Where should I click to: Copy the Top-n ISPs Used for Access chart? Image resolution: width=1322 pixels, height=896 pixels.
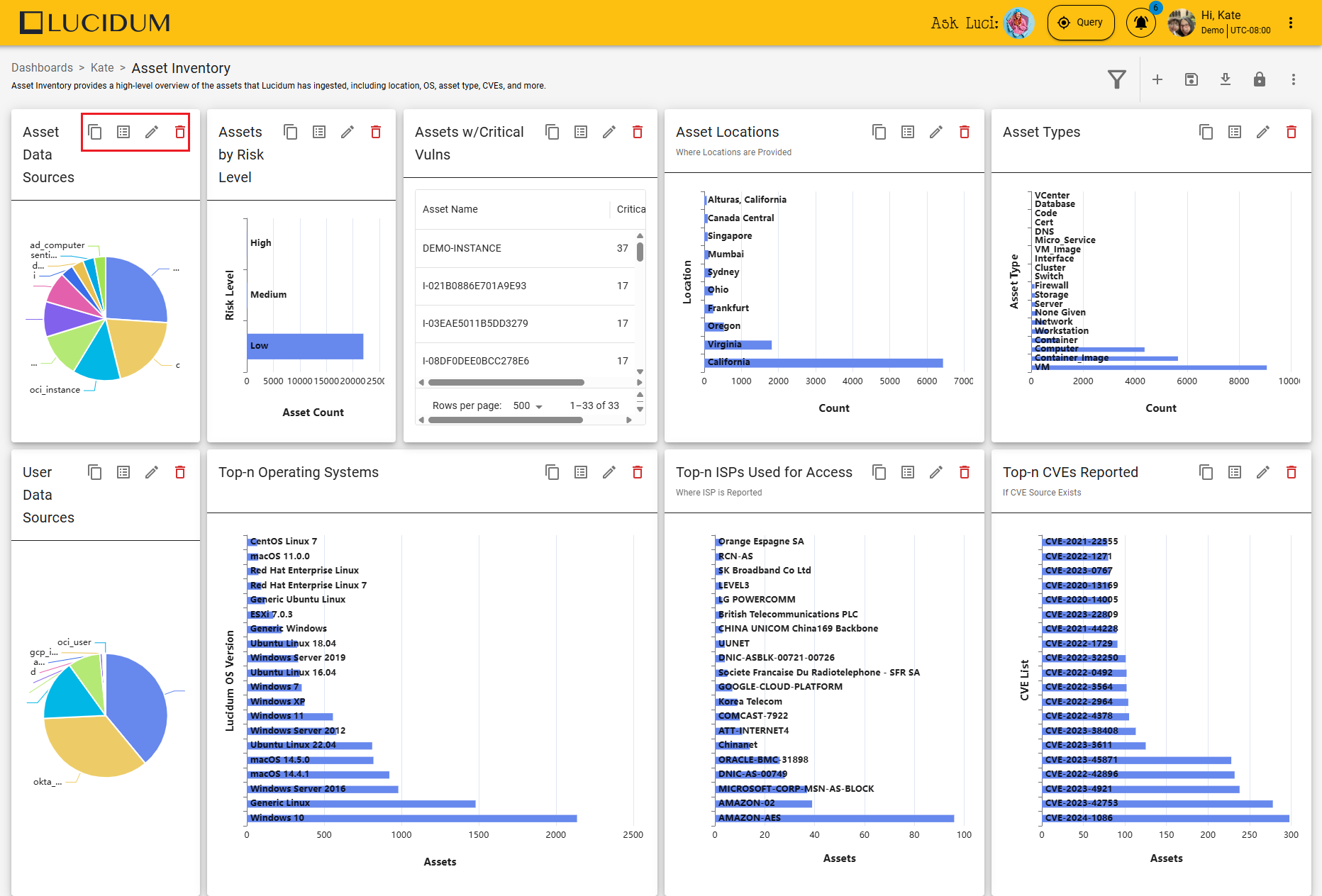click(x=879, y=472)
